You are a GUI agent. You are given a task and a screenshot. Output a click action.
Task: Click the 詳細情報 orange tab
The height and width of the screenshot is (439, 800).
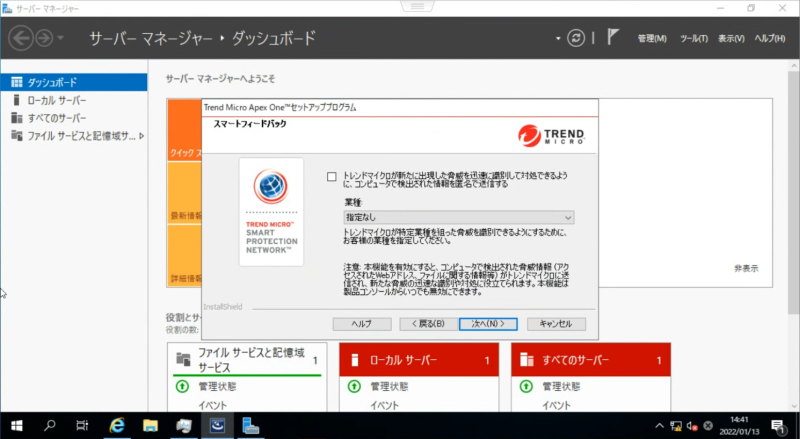[185, 255]
